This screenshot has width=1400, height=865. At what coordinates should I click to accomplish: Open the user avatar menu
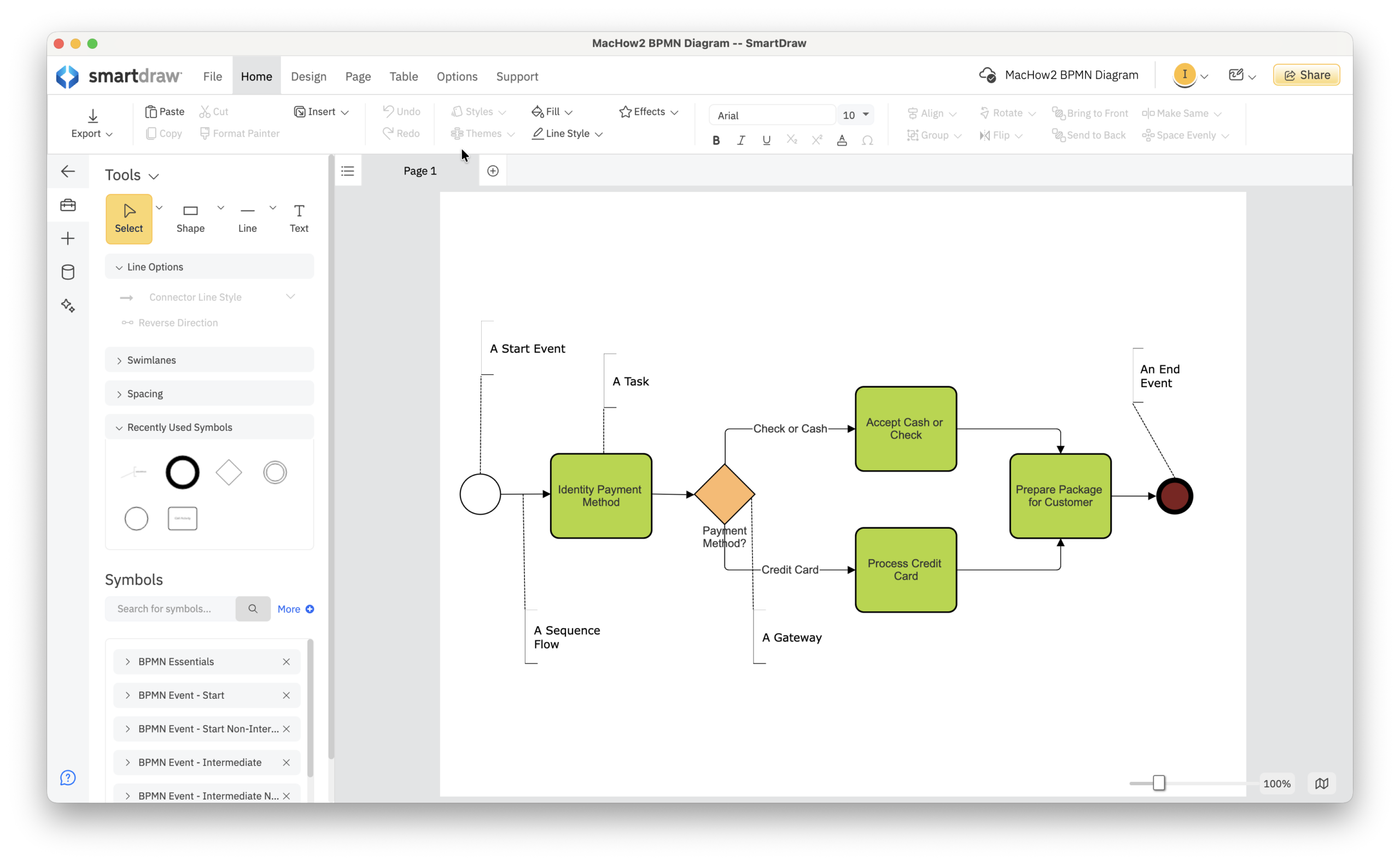1191,75
